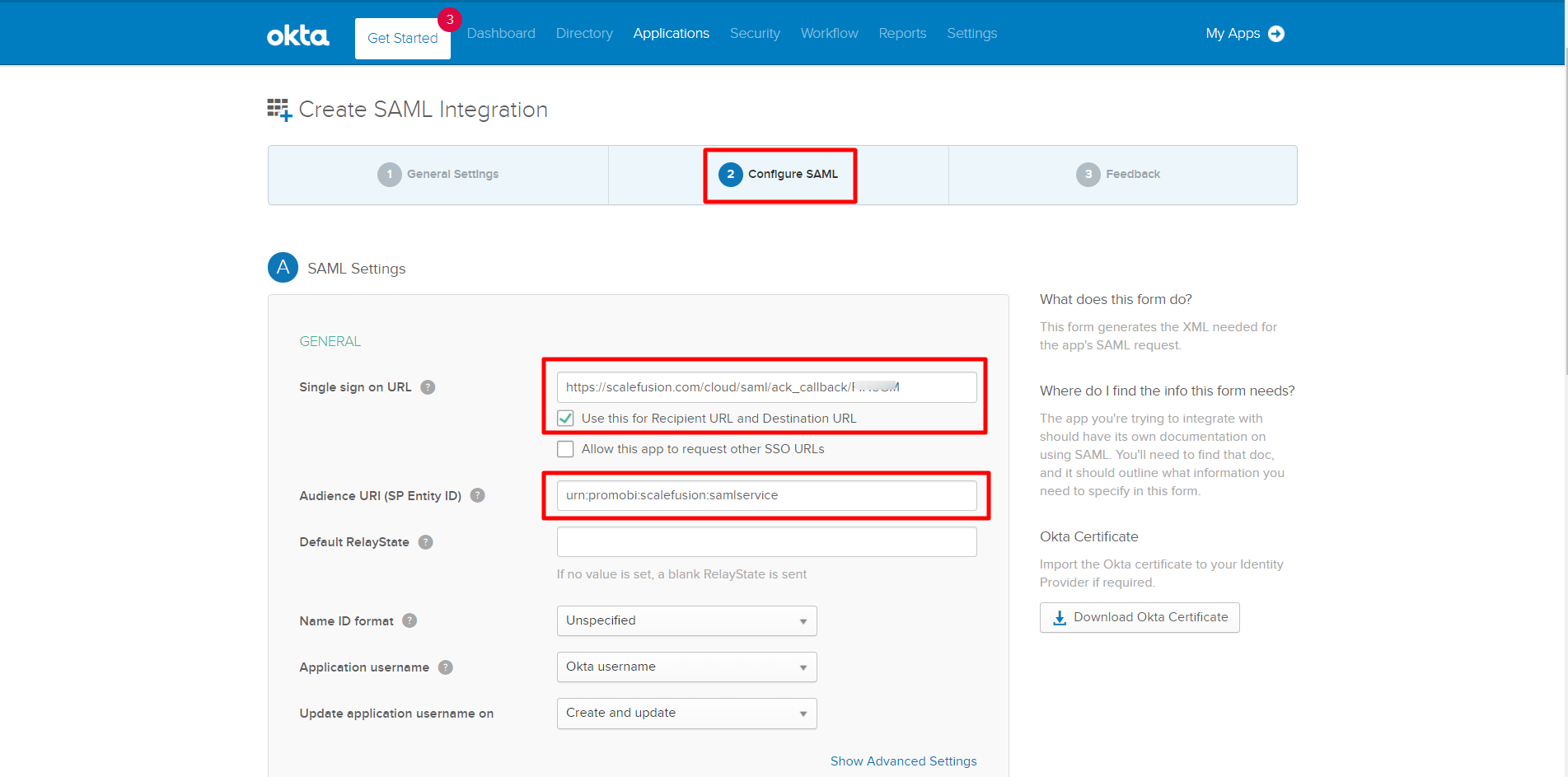Click the Audience URI help icon
The image size is (1568, 777).
(x=477, y=495)
